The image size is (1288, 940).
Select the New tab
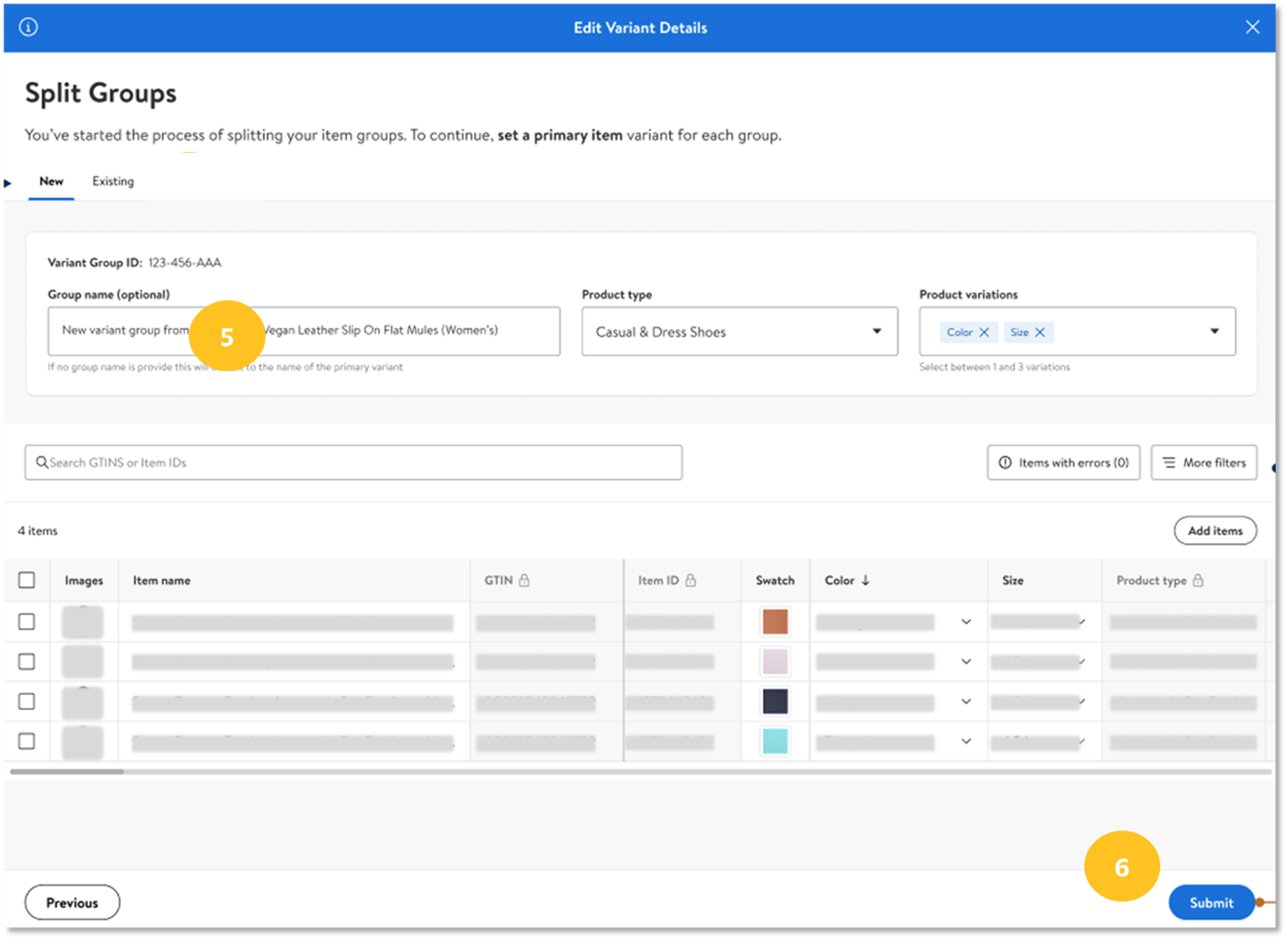point(51,181)
